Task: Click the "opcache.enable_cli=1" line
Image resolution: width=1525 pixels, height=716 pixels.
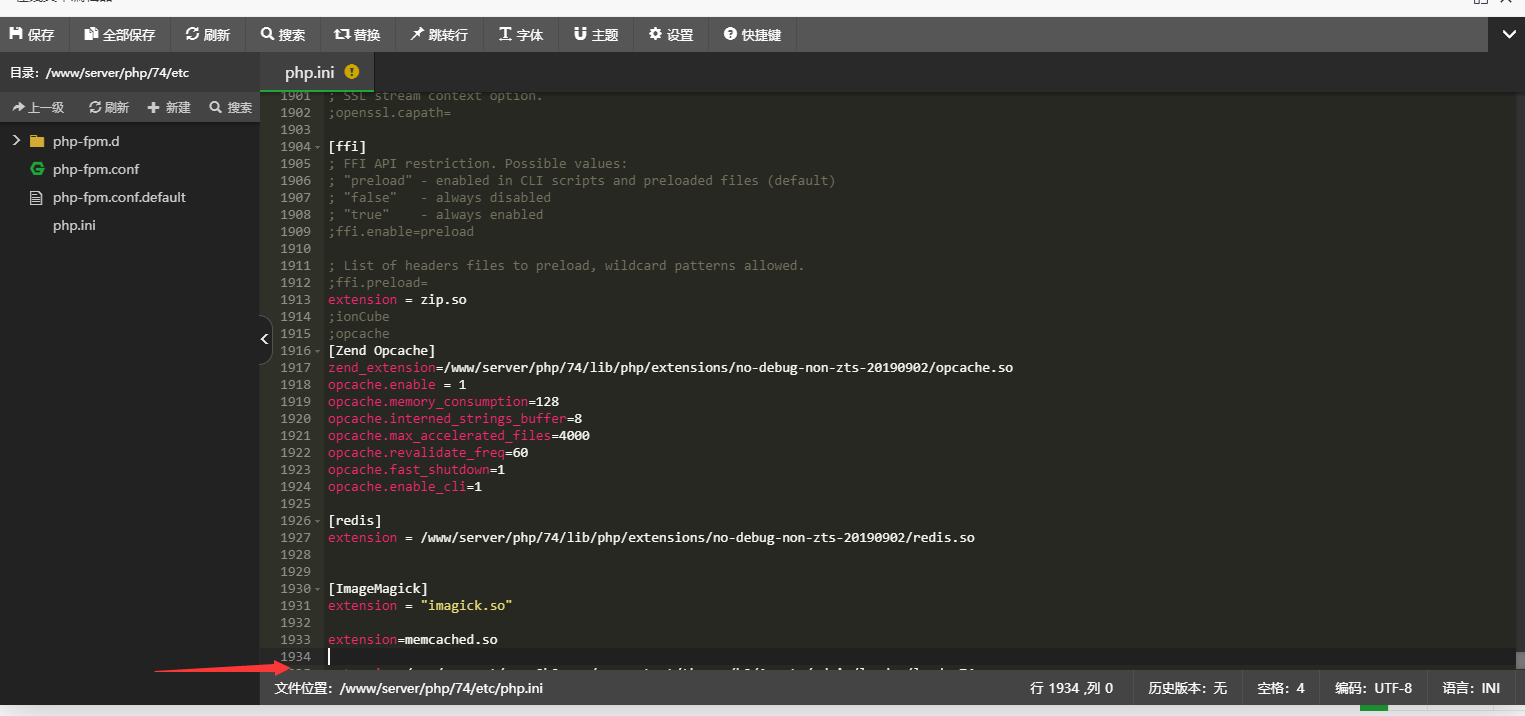Action: click(x=405, y=486)
